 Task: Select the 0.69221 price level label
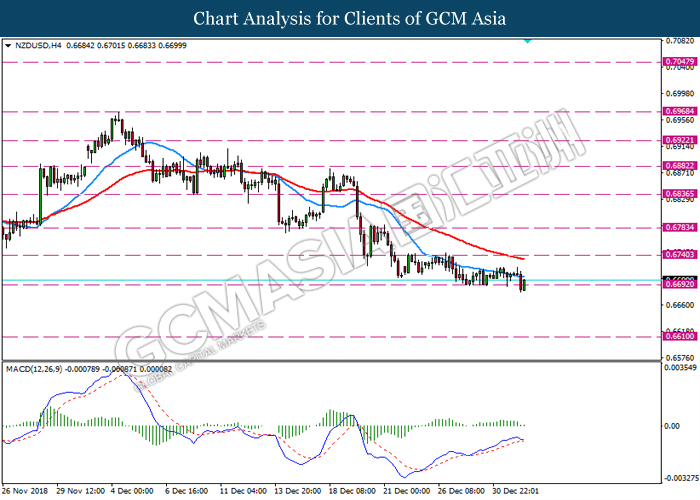tap(680, 140)
